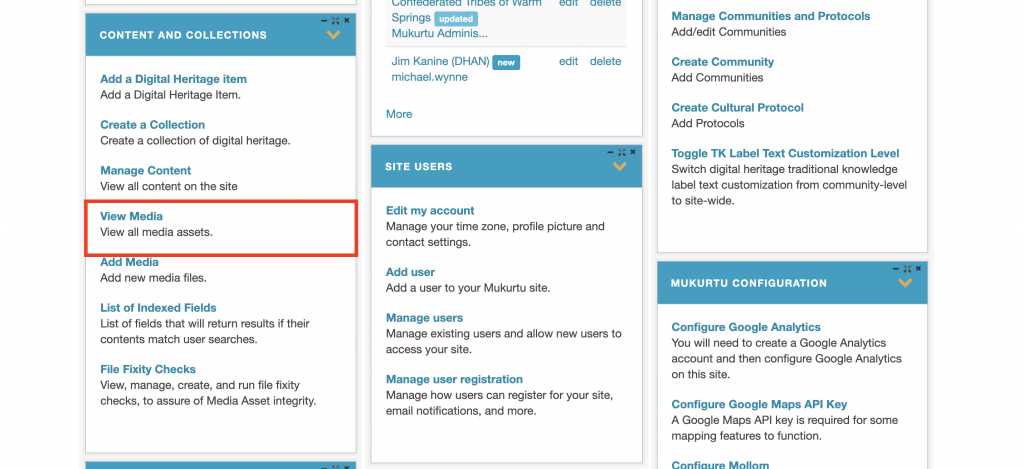Click the Mukurtu Configuration panel header

tap(792, 283)
